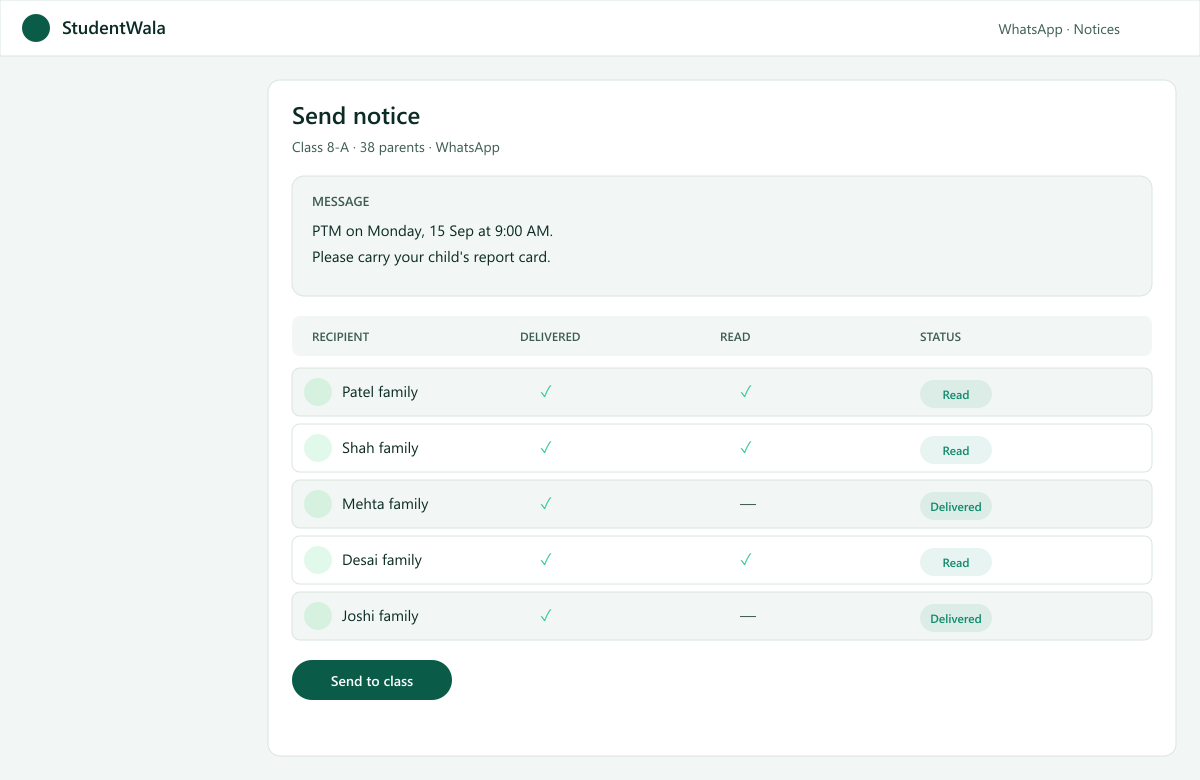Click the Recipient column header

pyautogui.click(x=341, y=337)
